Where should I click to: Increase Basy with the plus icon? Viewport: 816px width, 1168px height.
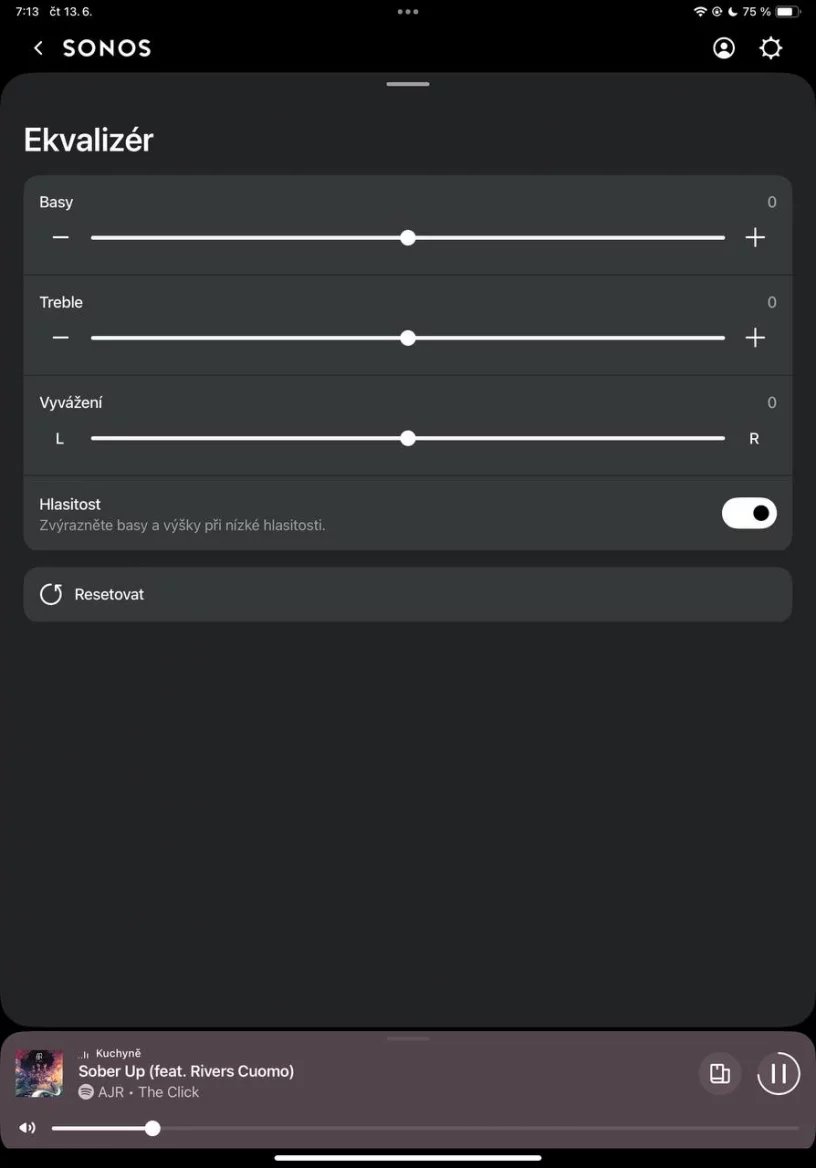pos(755,238)
